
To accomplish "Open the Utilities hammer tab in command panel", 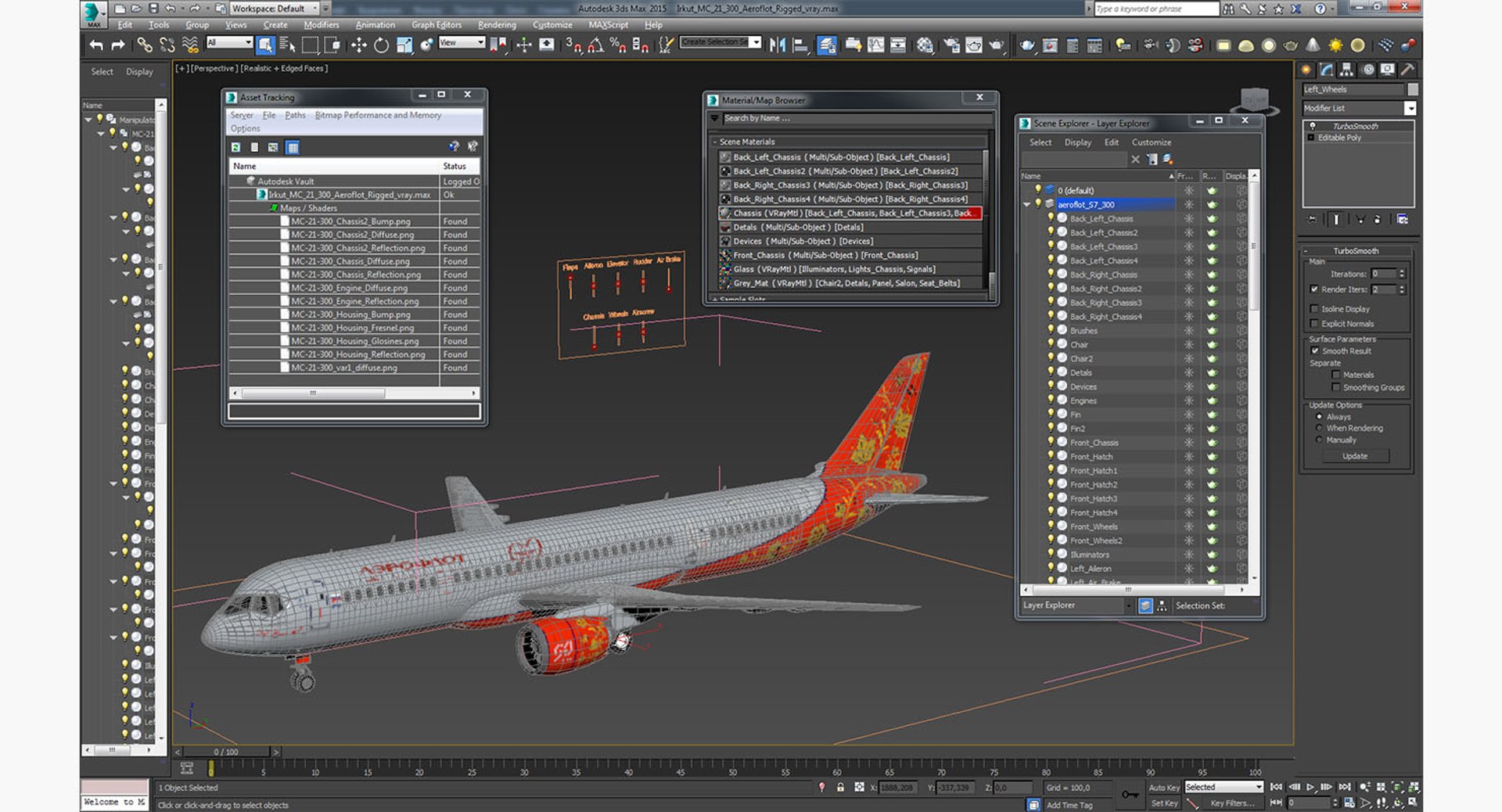I will point(1407,70).
